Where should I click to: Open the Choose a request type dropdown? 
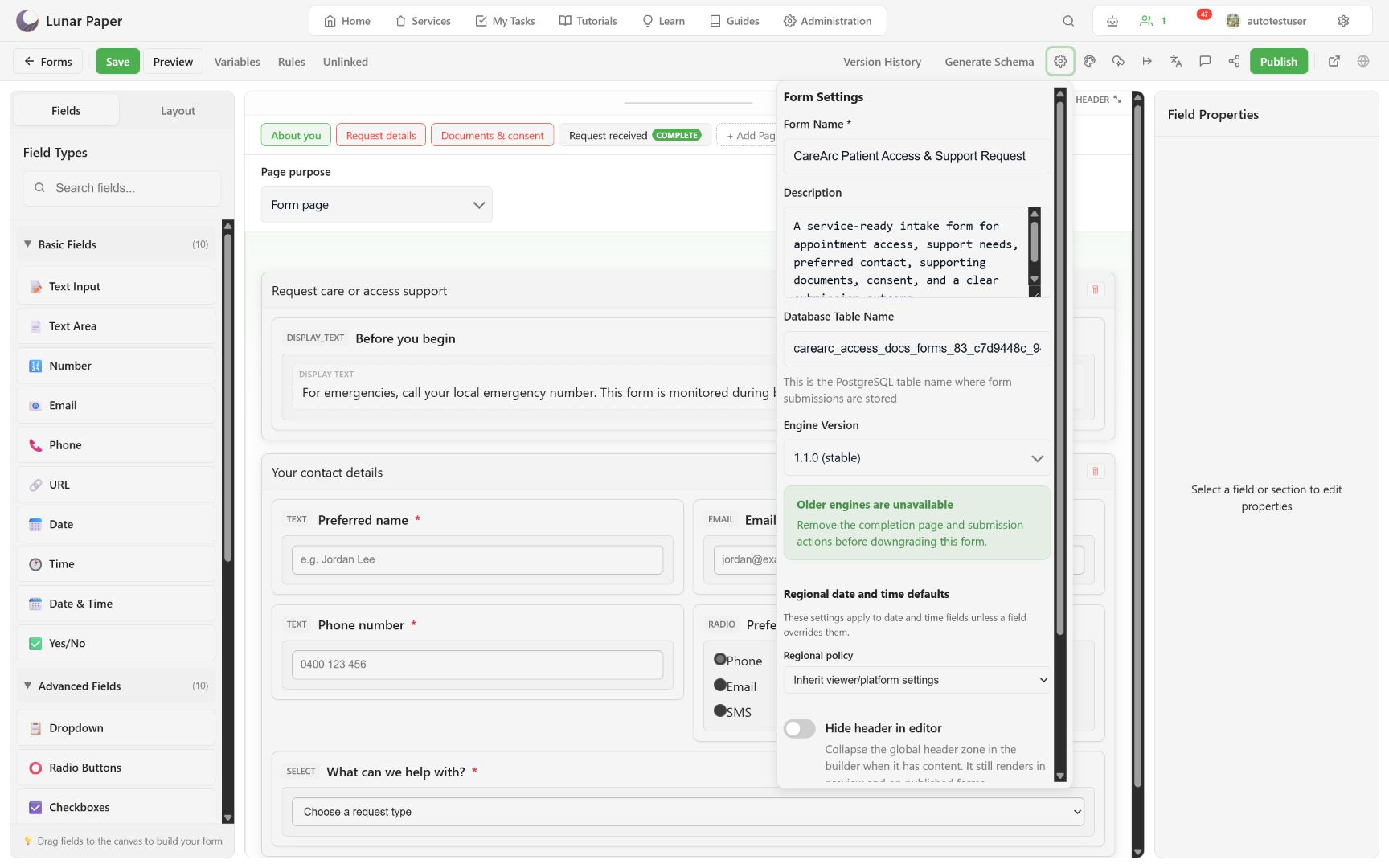coord(687,812)
